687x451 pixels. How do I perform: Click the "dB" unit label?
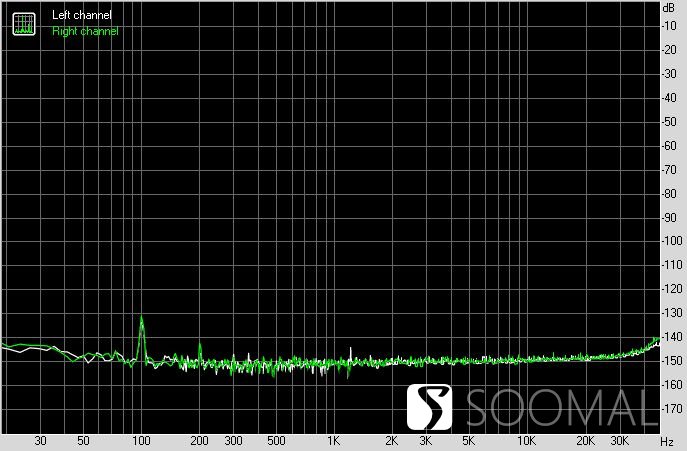(669, 8)
